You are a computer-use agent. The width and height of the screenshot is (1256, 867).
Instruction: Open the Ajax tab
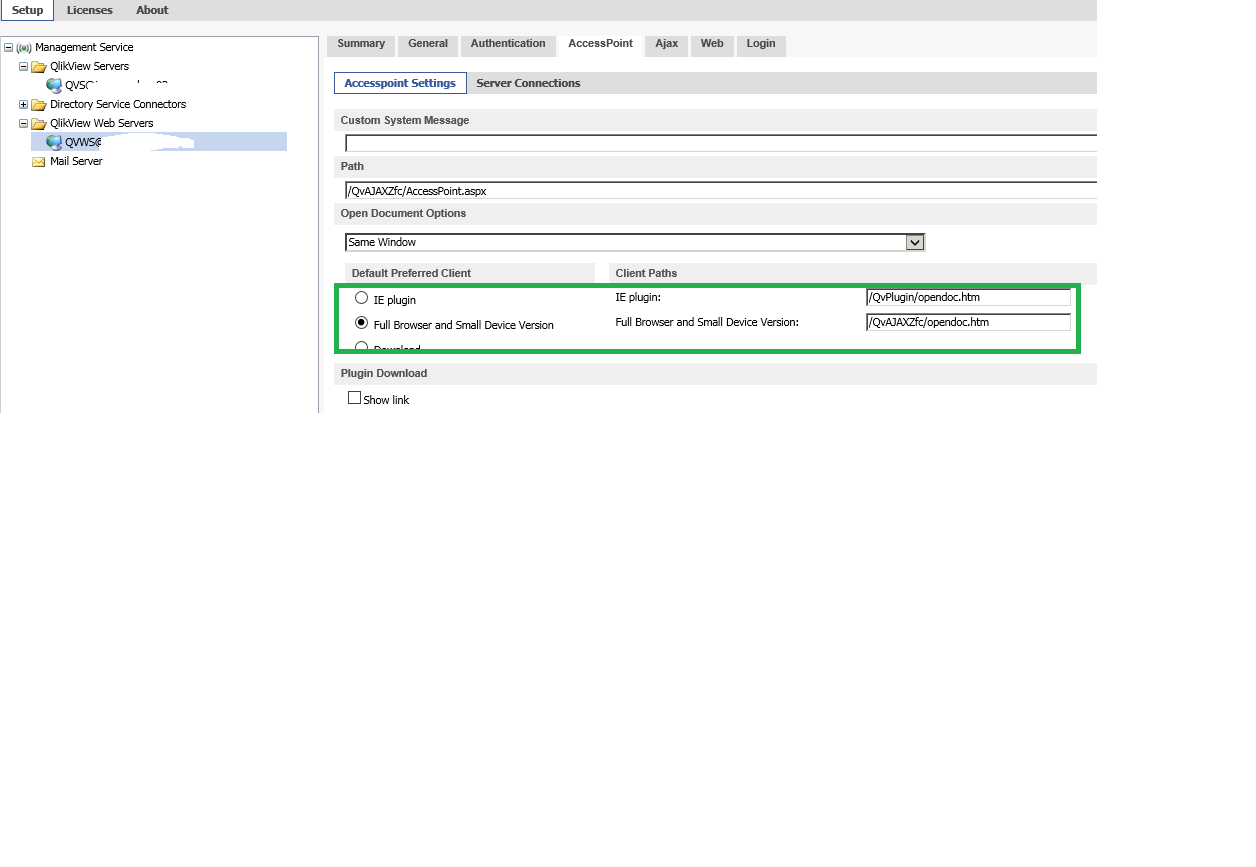pos(667,44)
